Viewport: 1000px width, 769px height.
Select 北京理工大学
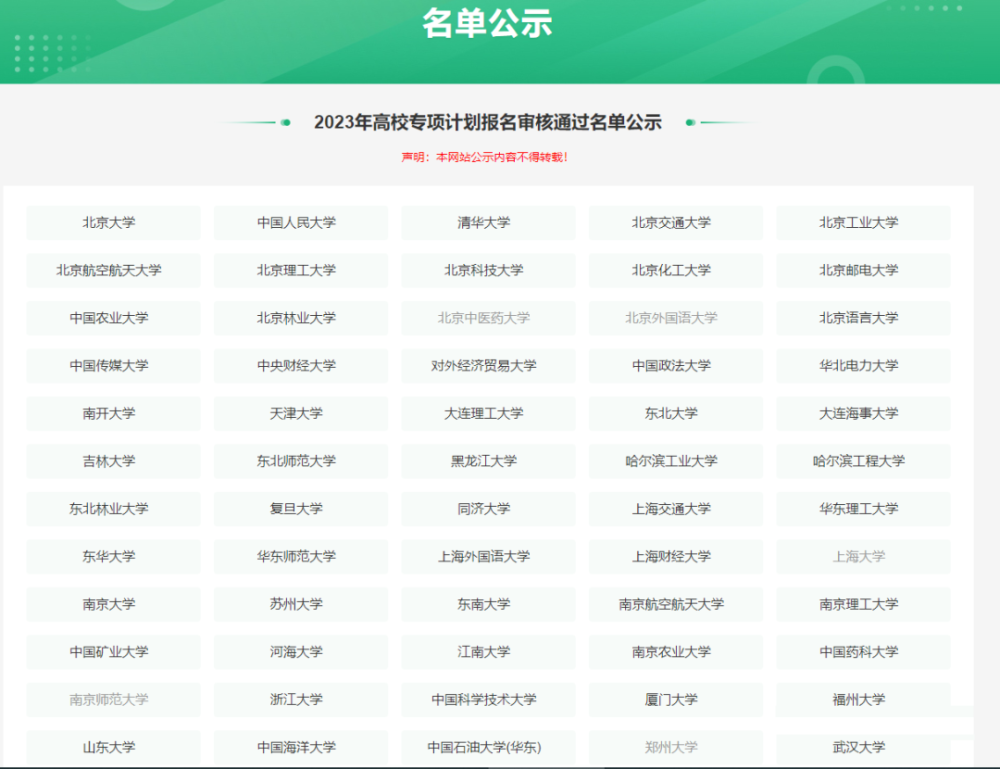coord(301,270)
